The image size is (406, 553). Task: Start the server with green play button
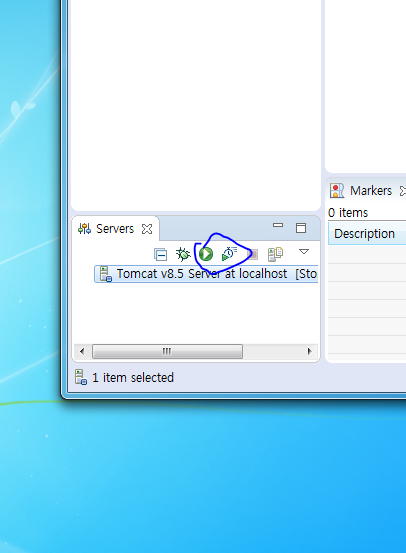click(206, 254)
